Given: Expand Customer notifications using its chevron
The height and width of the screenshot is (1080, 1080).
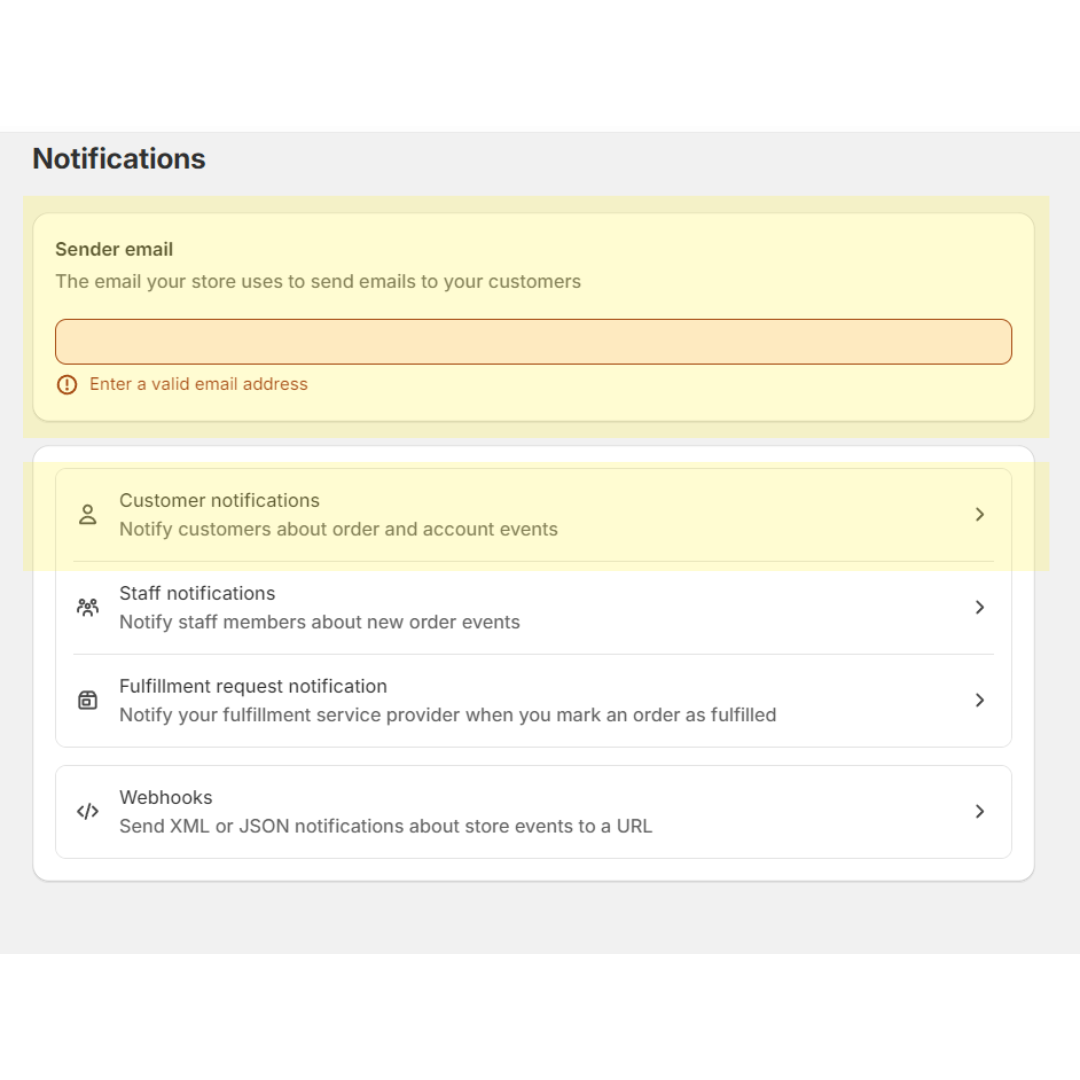Looking at the screenshot, I should pyautogui.click(x=979, y=515).
